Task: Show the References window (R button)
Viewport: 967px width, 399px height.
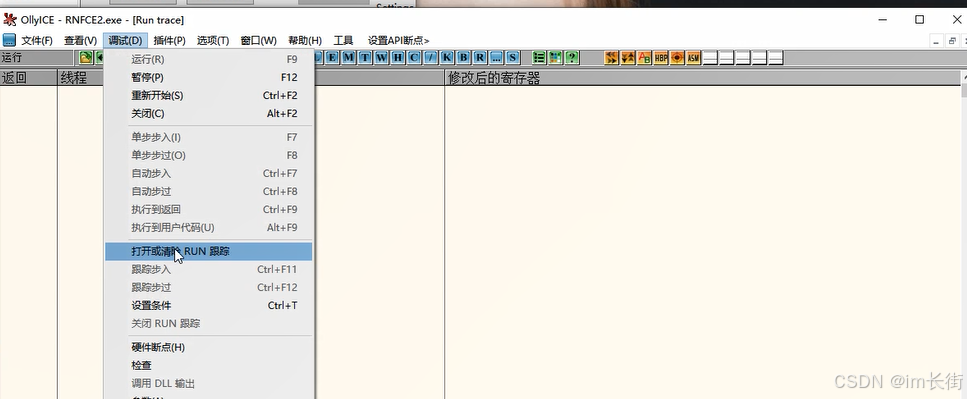Action: tap(480, 58)
